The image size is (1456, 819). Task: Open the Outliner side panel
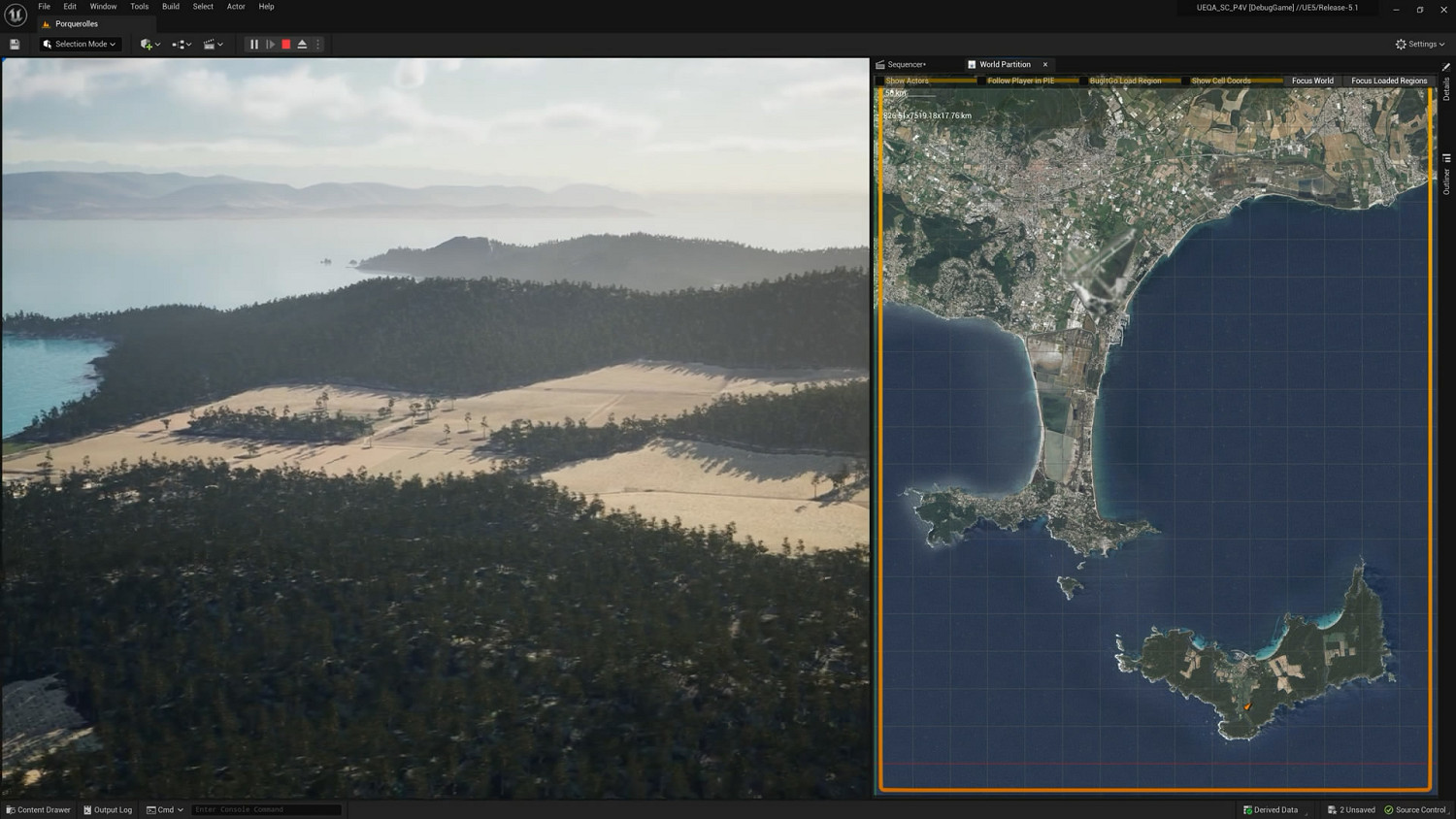click(x=1446, y=175)
